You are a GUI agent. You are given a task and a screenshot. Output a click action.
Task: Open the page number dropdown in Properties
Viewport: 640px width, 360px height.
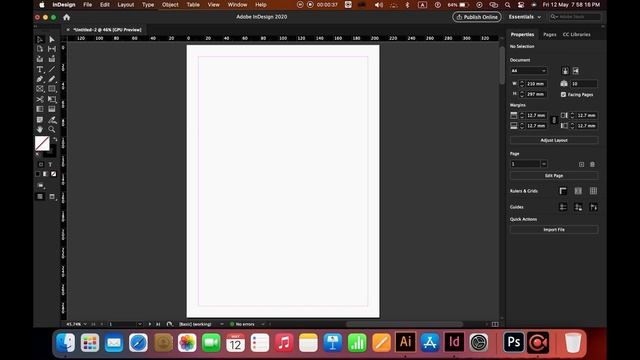click(x=544, y=164)
